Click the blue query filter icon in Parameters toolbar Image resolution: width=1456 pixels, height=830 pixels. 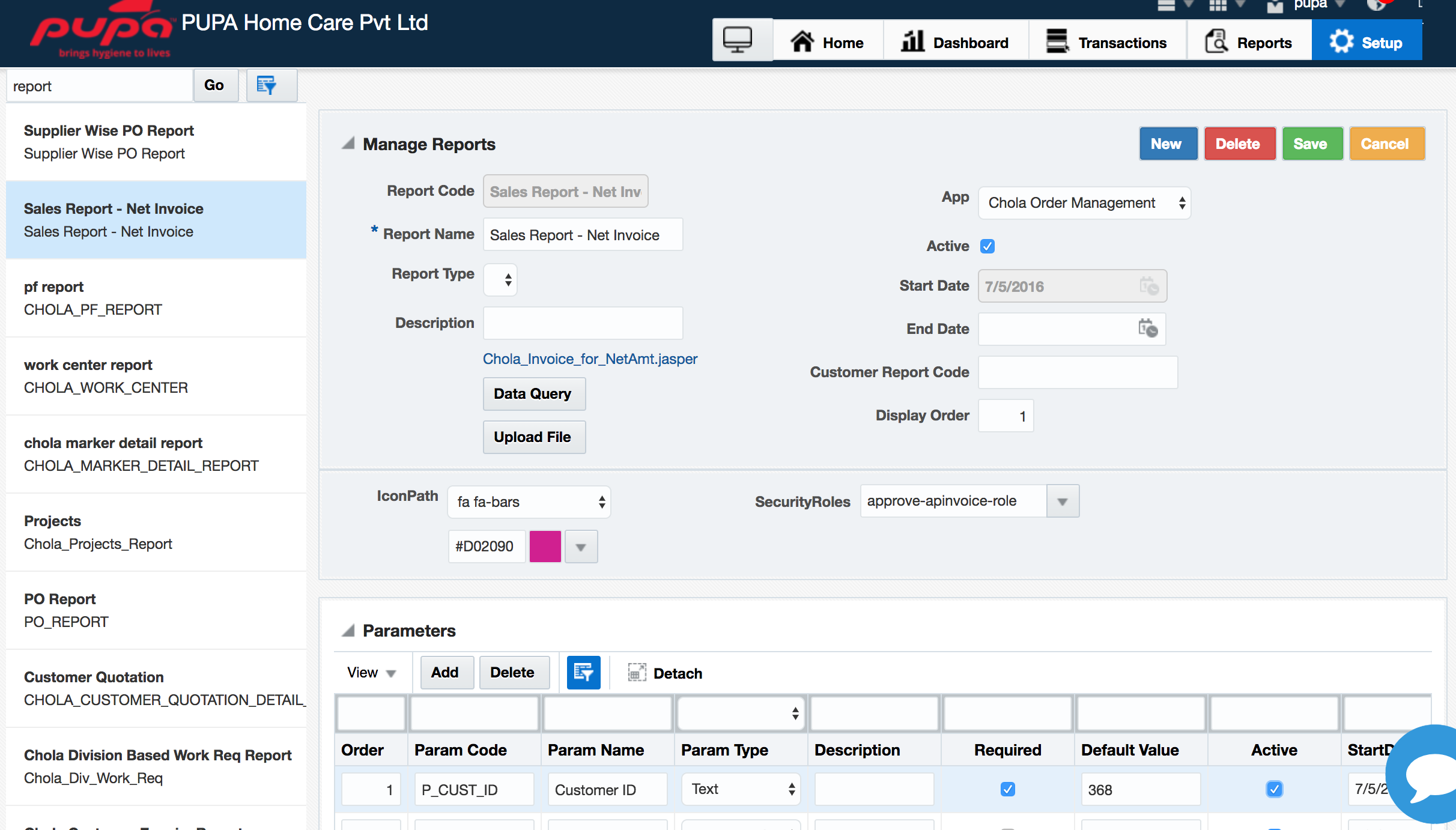pos(583,672)
